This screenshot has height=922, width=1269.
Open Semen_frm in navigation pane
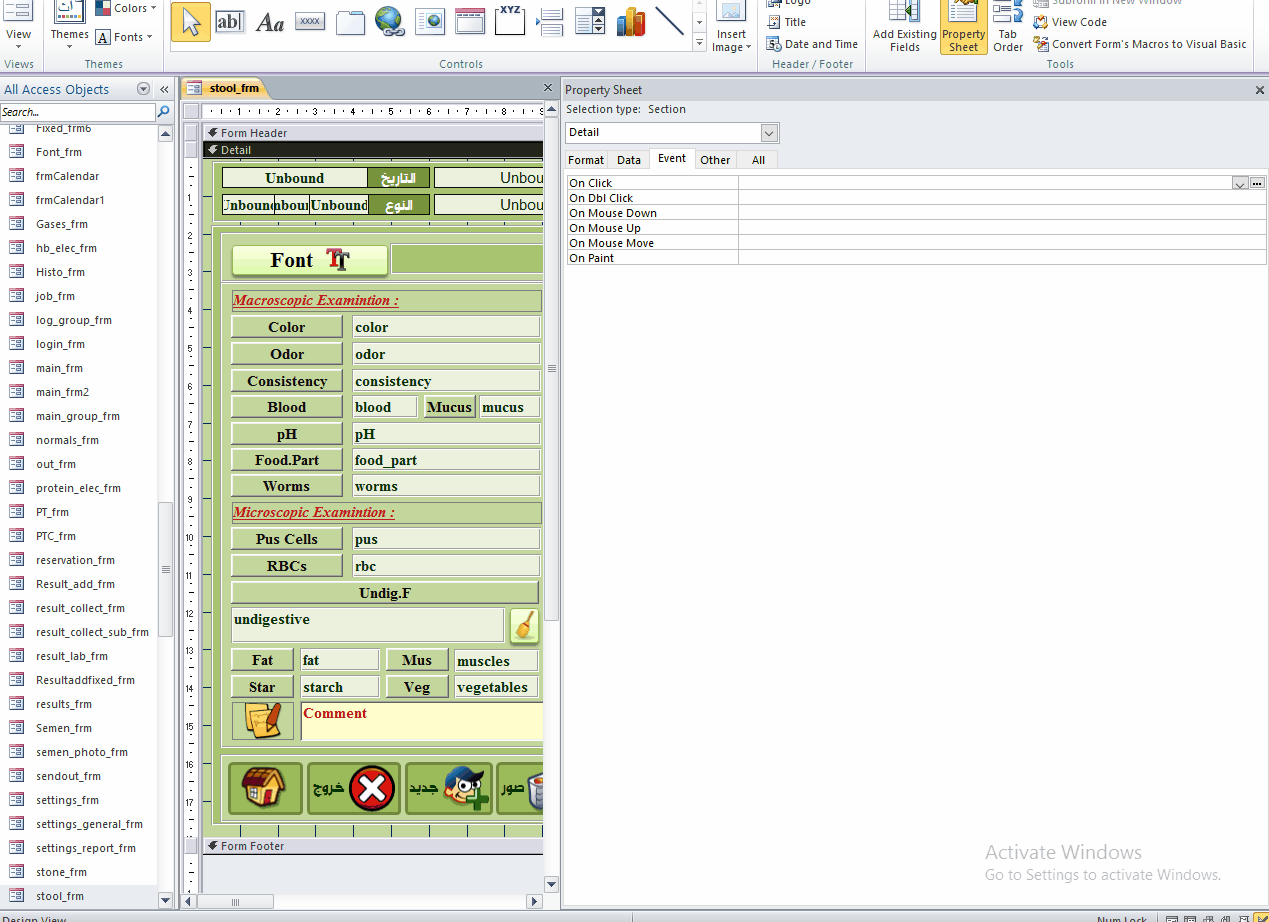click(63, 728)
